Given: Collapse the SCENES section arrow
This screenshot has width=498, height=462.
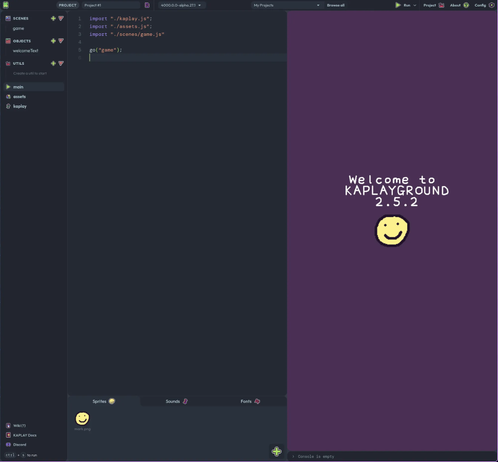Looking at the screenshot, I should [61, 18].
